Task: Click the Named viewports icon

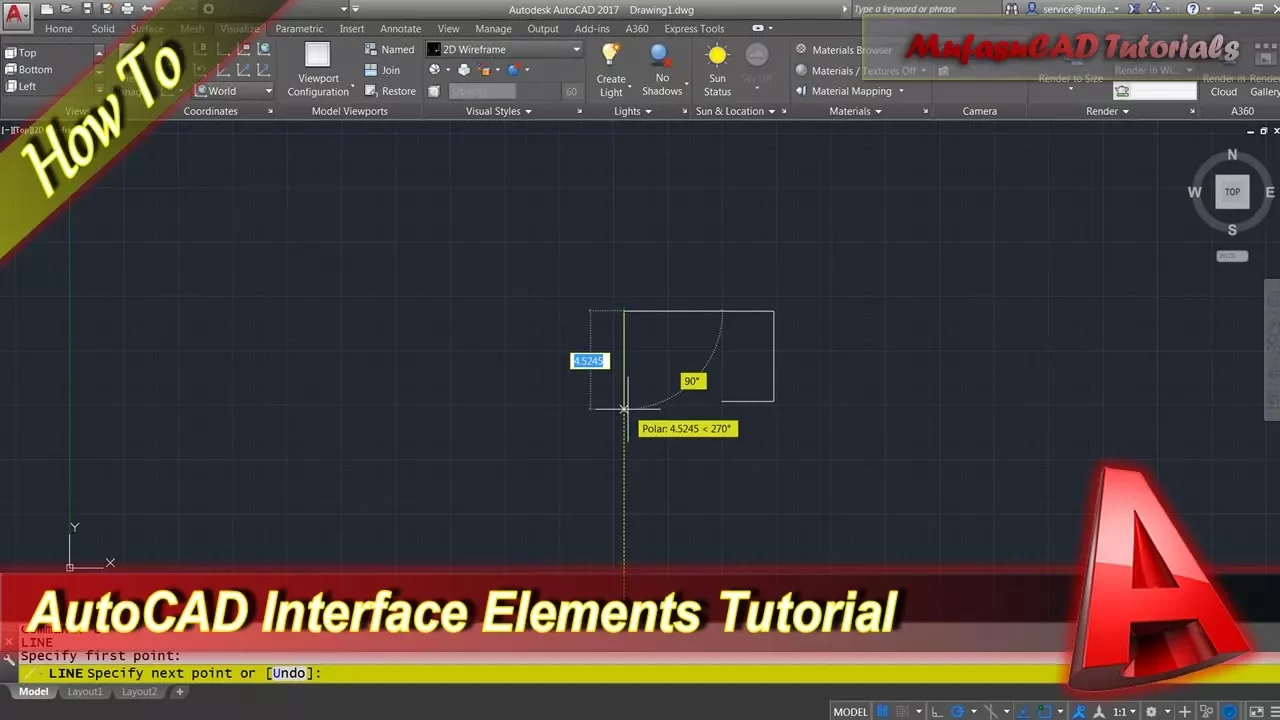Action: [370, 49]
